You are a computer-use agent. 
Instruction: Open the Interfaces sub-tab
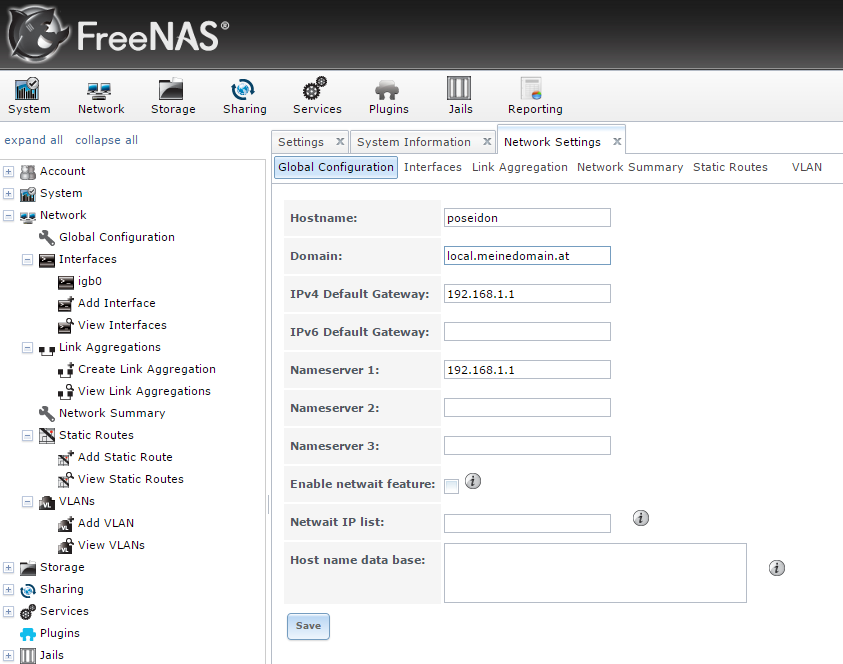pos(433,167)
